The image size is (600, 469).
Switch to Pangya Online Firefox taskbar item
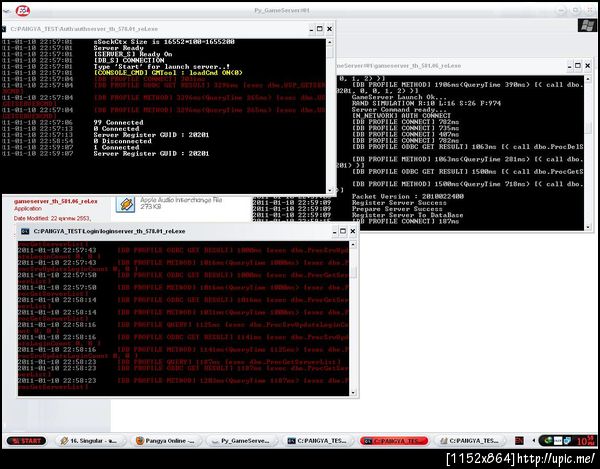coord(166,441)
